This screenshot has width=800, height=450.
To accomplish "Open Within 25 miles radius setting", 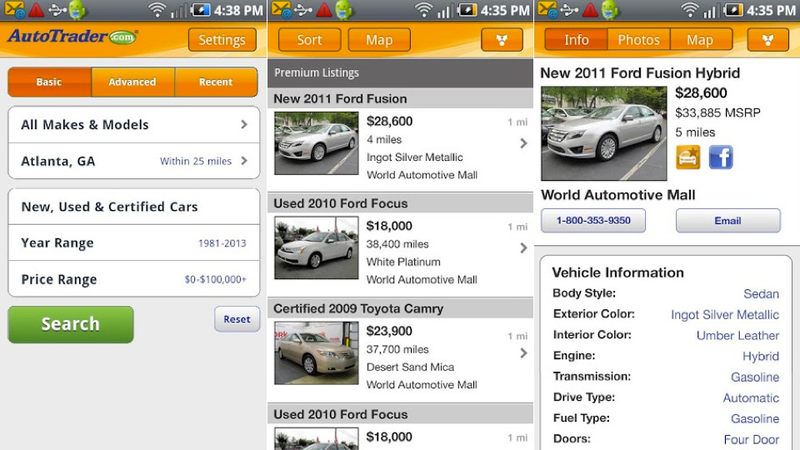I will (195, 161).
